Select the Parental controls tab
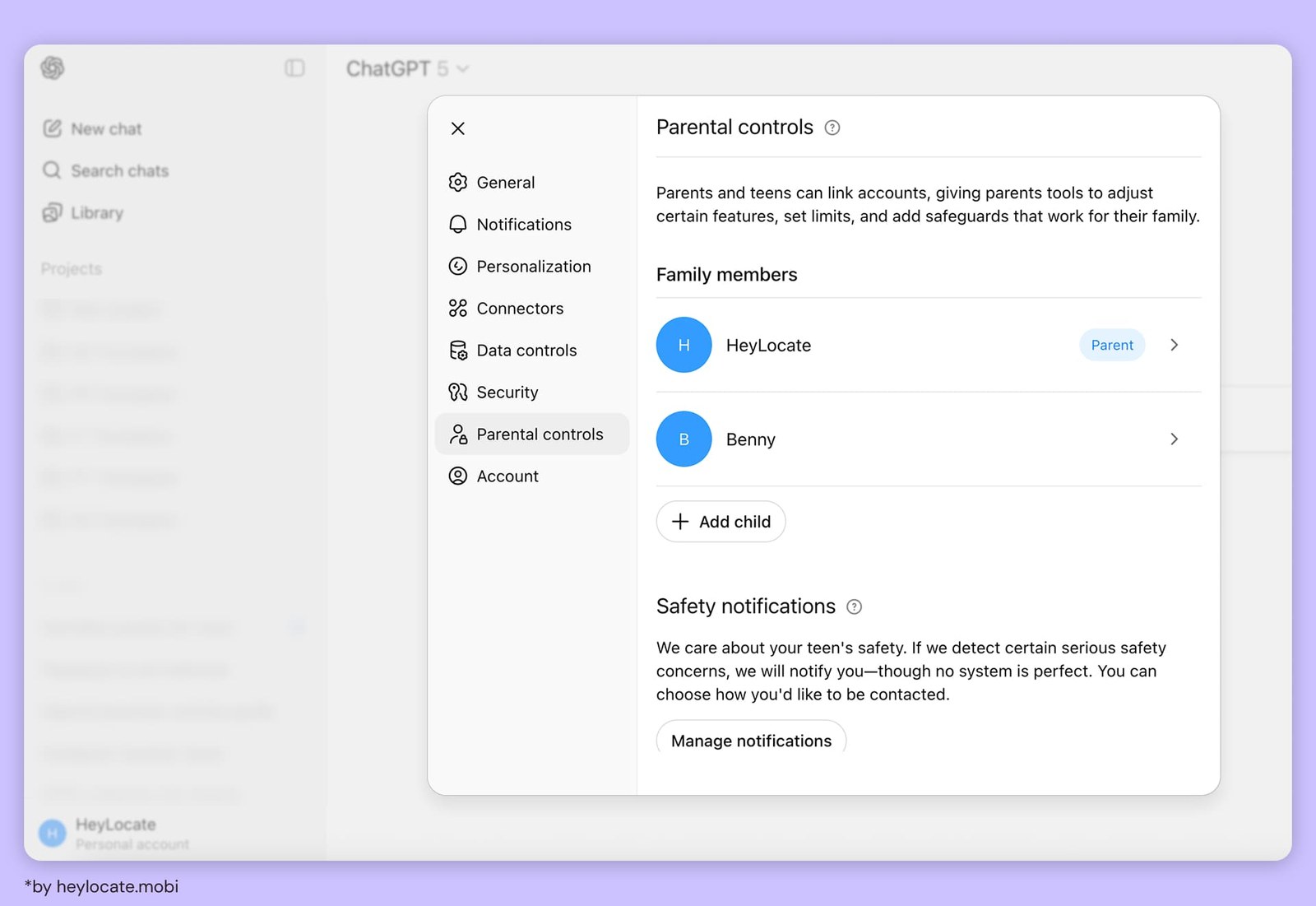The height and width of the screenshot is (906, 1316). click(x=532, y=434)
